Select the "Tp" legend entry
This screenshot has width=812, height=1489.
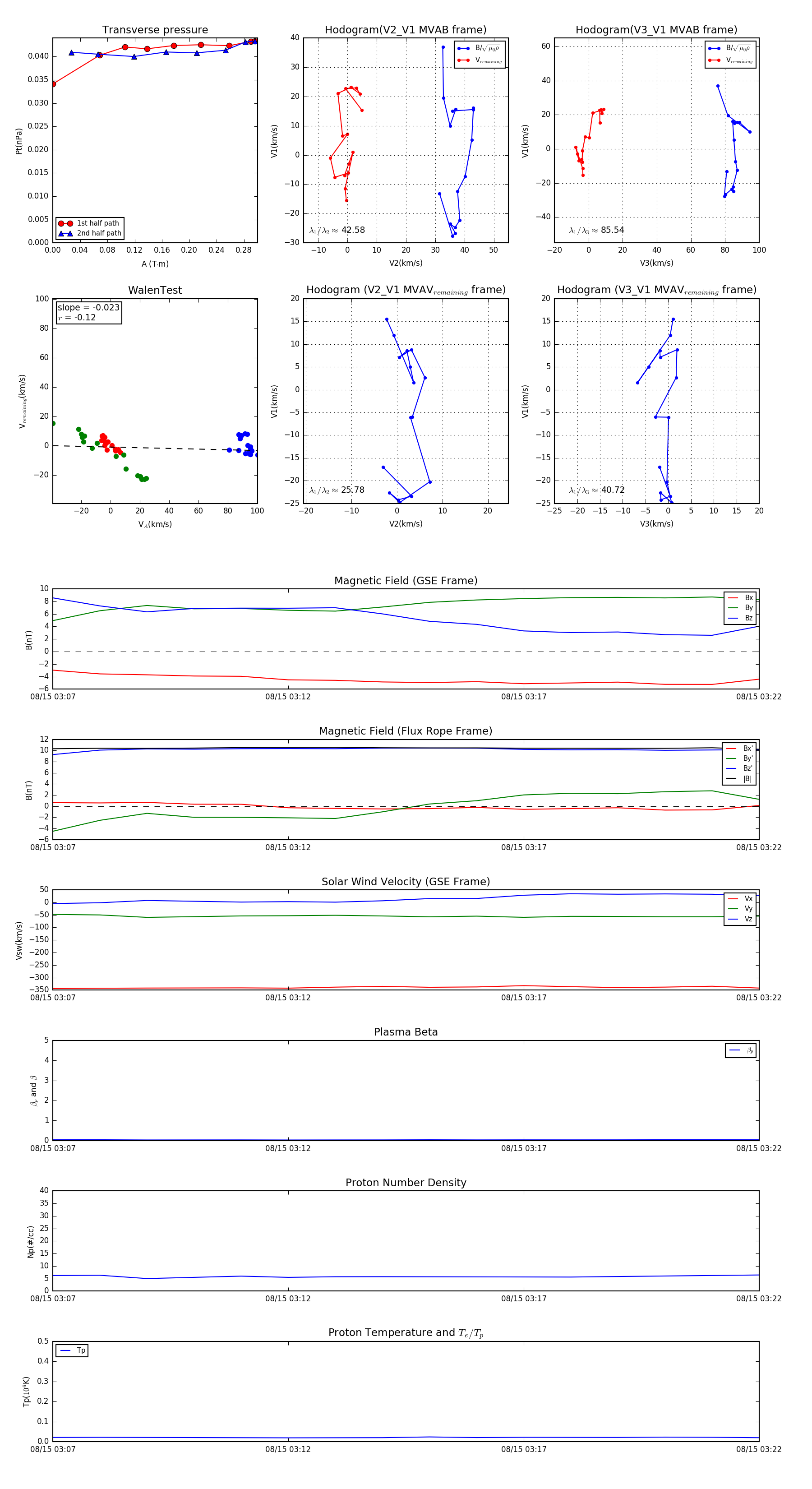[x=73, y=1351]
